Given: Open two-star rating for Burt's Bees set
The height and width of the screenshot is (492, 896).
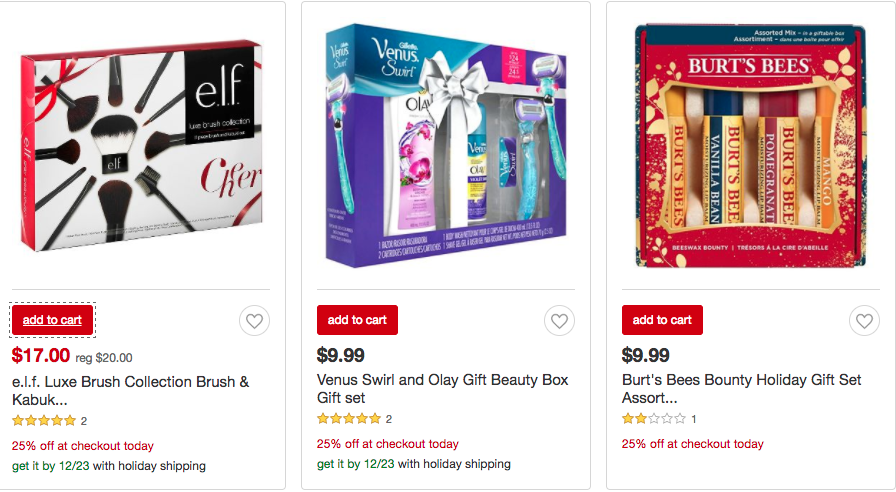Looking at the screenshot, I should coord(659,419).
